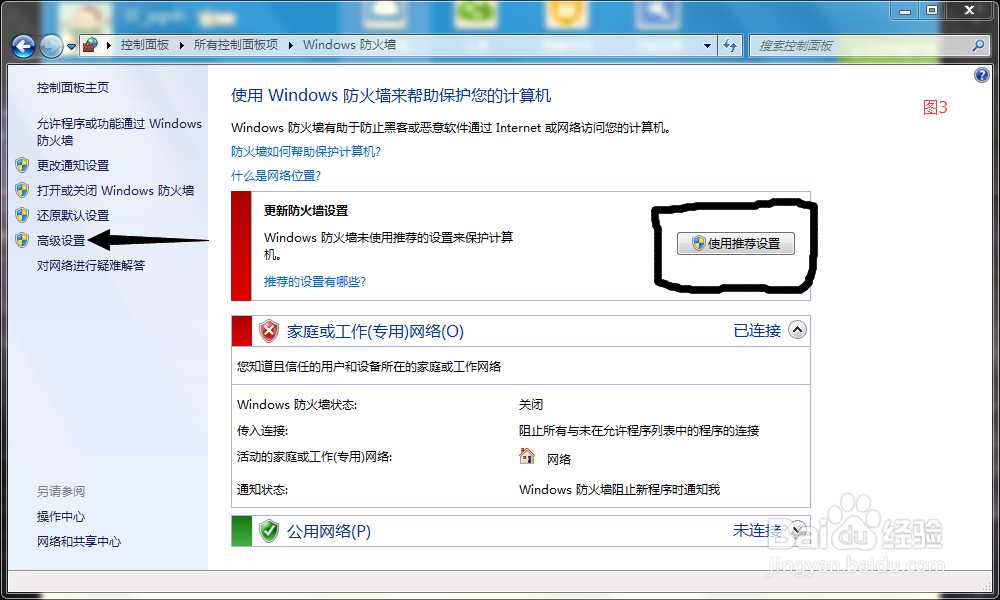Screen dimensions: 1000x600
Task: Open 高级设置 link
Action: coord(61,240)
